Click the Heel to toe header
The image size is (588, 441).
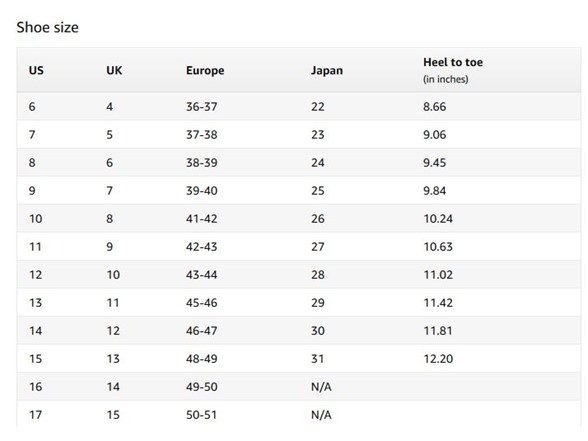[x=453, y=62]
